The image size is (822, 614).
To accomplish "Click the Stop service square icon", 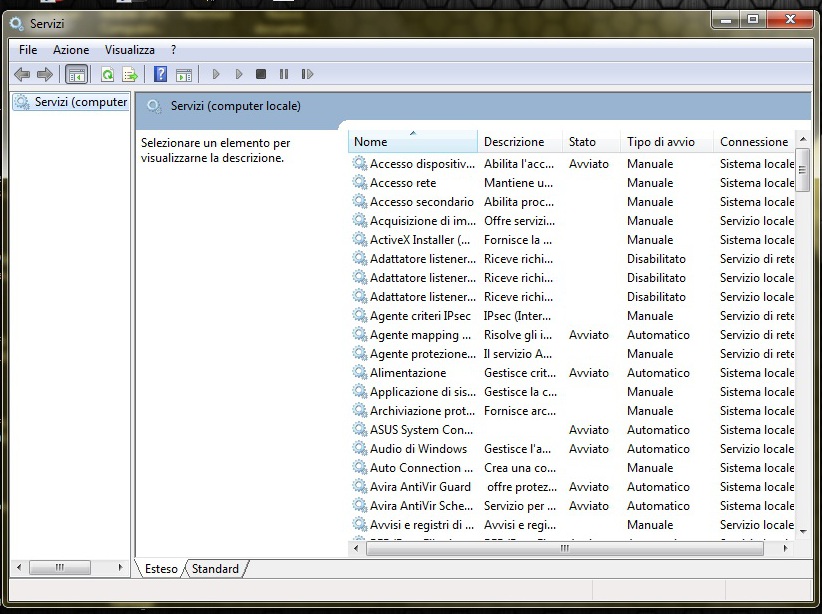I will click(x=261, y=74).
